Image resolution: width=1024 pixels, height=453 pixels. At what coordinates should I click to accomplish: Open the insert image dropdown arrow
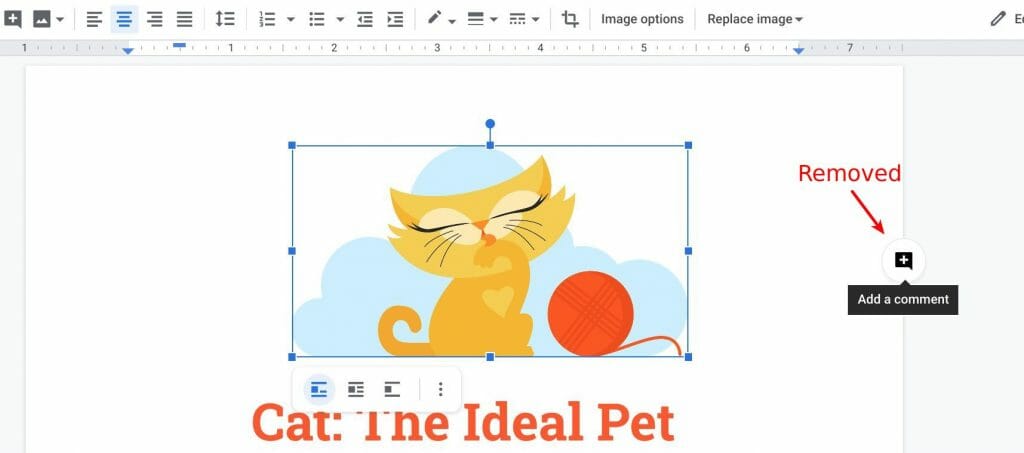tap(60, 20)
